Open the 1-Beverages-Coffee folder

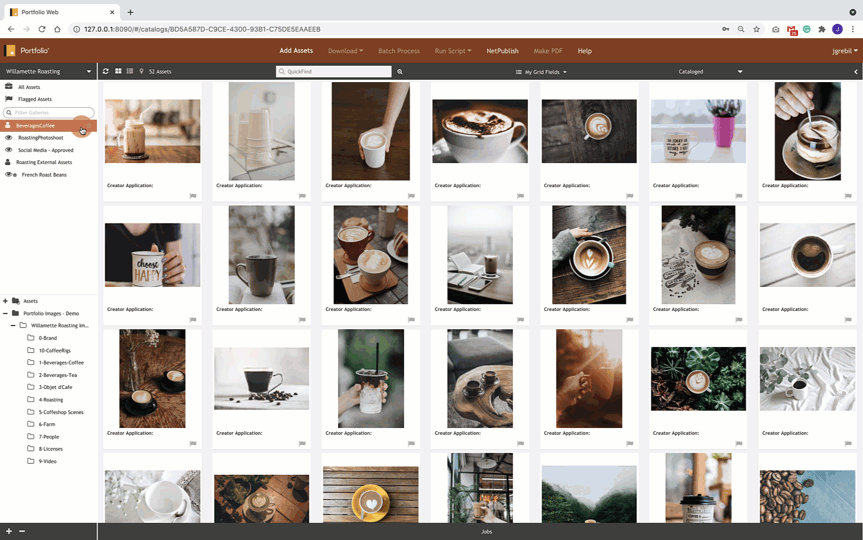61,362
